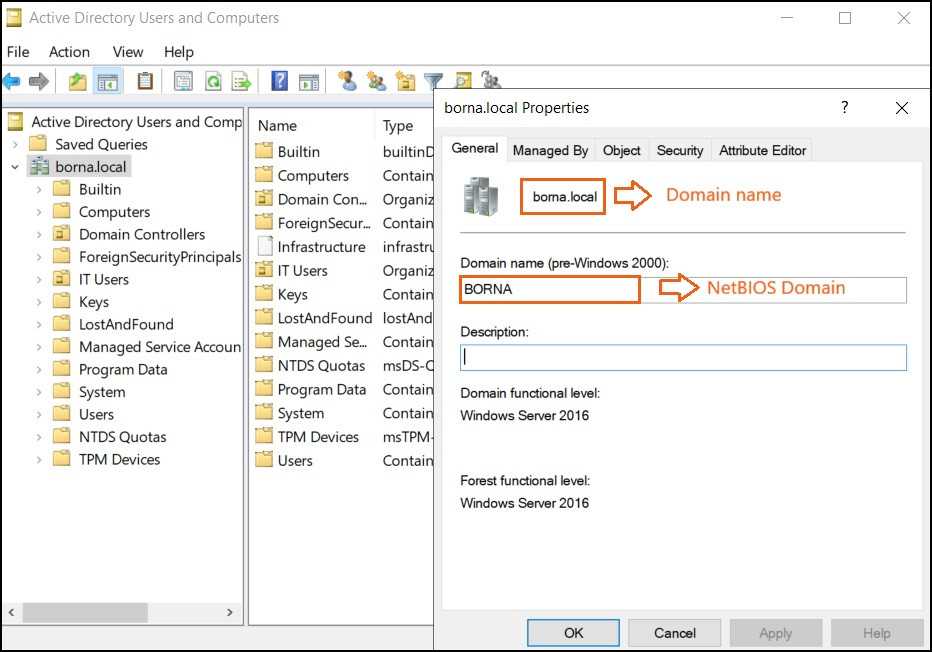Viewport: 932px width, 652px height.
Task: Click TPM Devices folder icon in list
Action: click(x=264, y=436)
